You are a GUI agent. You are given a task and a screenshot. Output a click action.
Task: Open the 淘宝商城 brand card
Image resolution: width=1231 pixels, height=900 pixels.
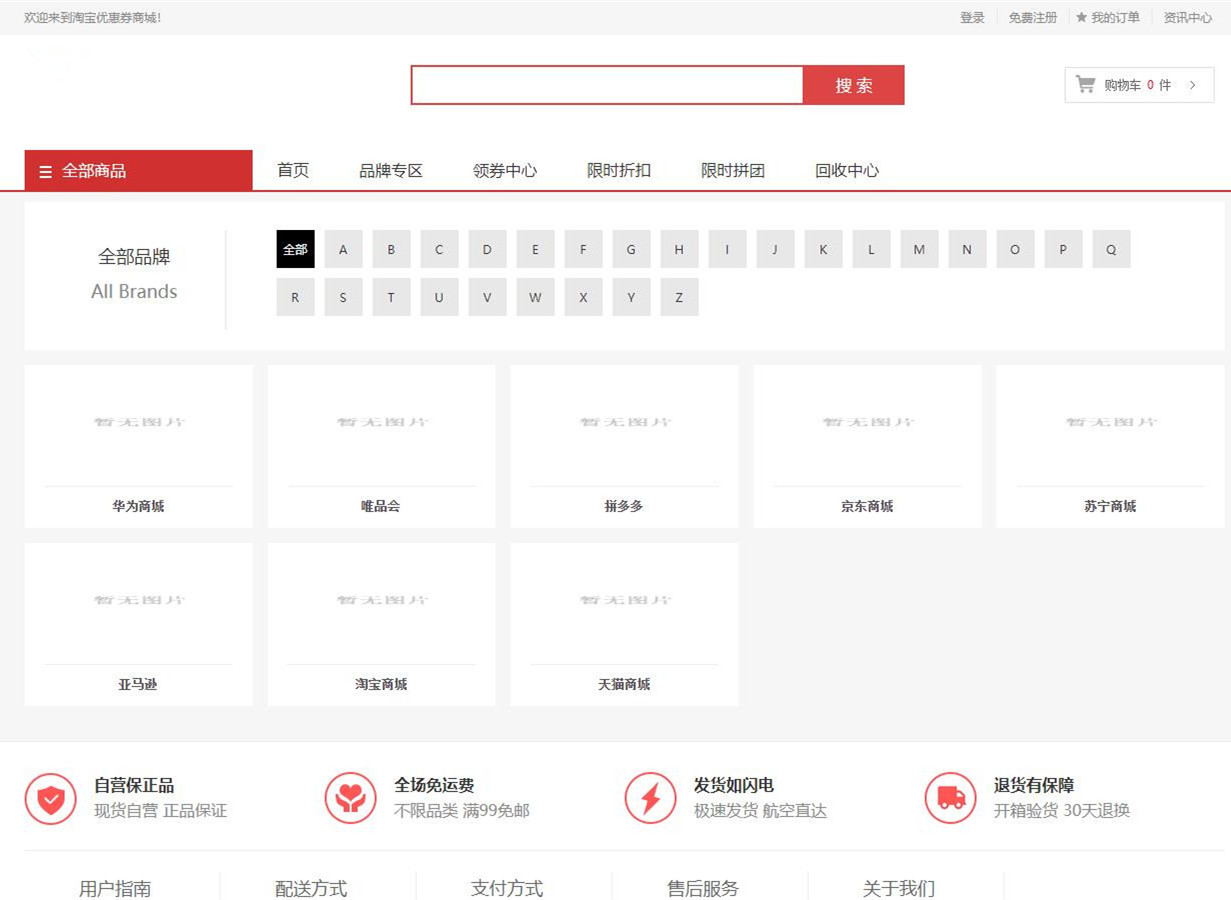[381, 624]
